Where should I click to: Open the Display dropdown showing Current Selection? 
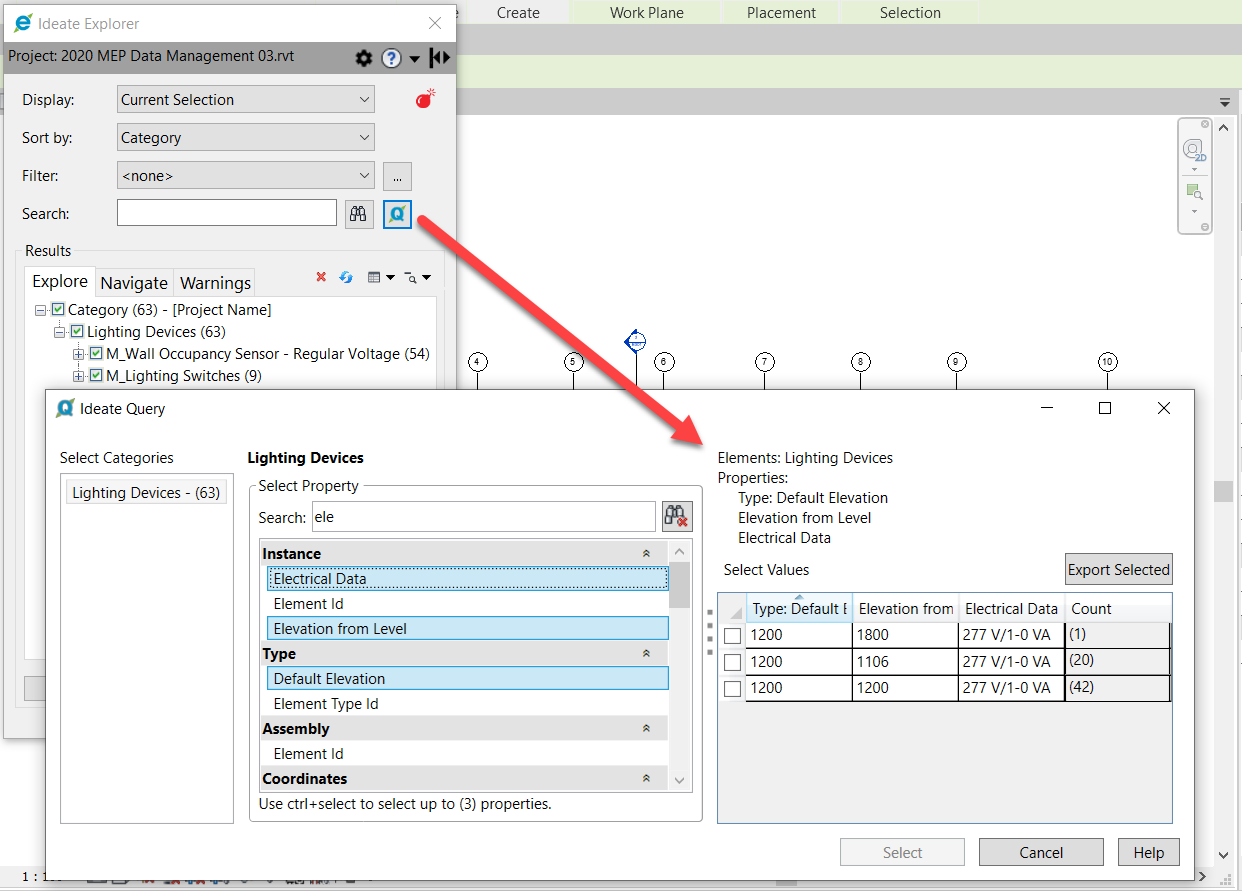click(x=246, y=99)
